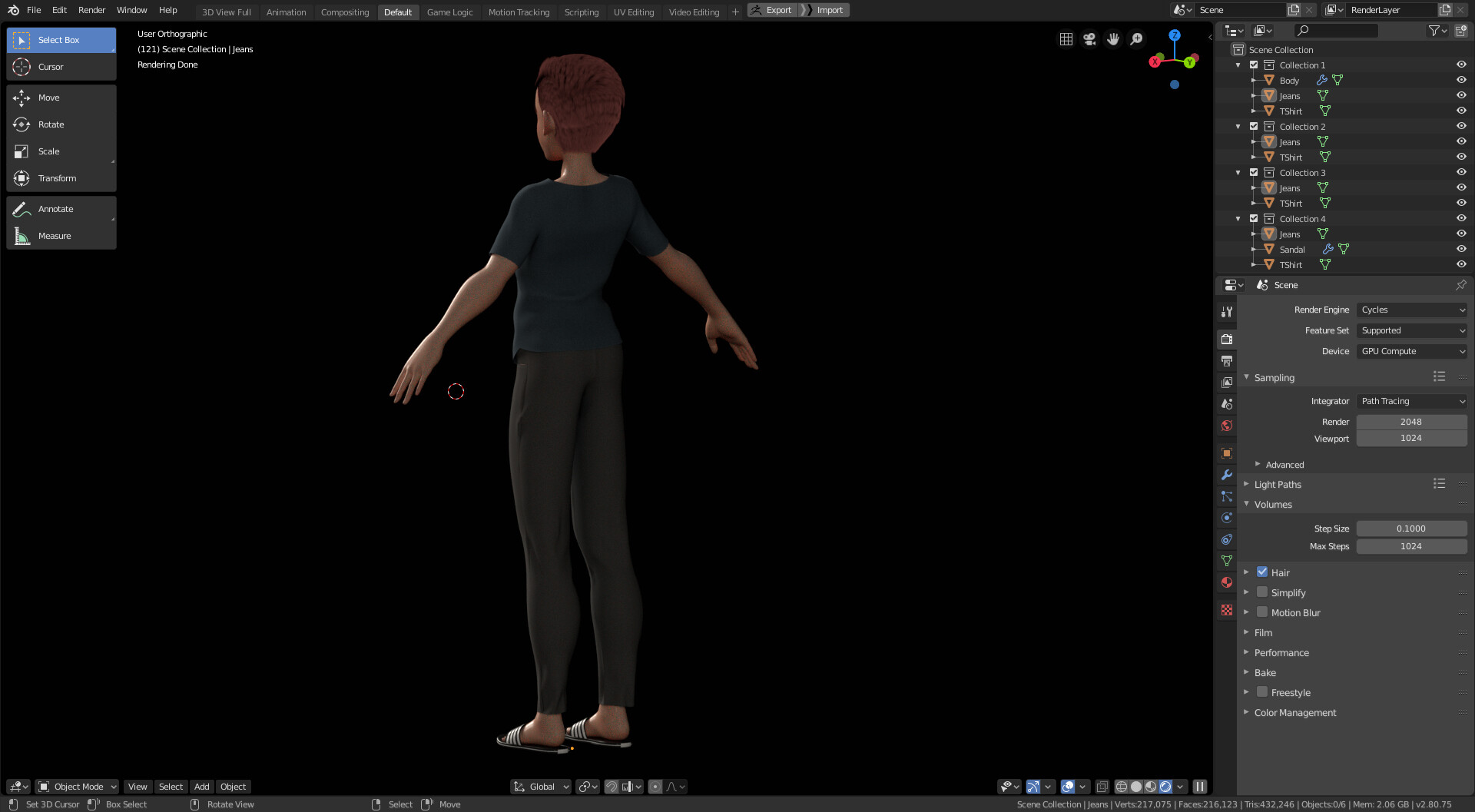Screen dimensions: 1475x812
Task: Uncheck the Collection 2 checkbox
Action: click(1254, 126)
